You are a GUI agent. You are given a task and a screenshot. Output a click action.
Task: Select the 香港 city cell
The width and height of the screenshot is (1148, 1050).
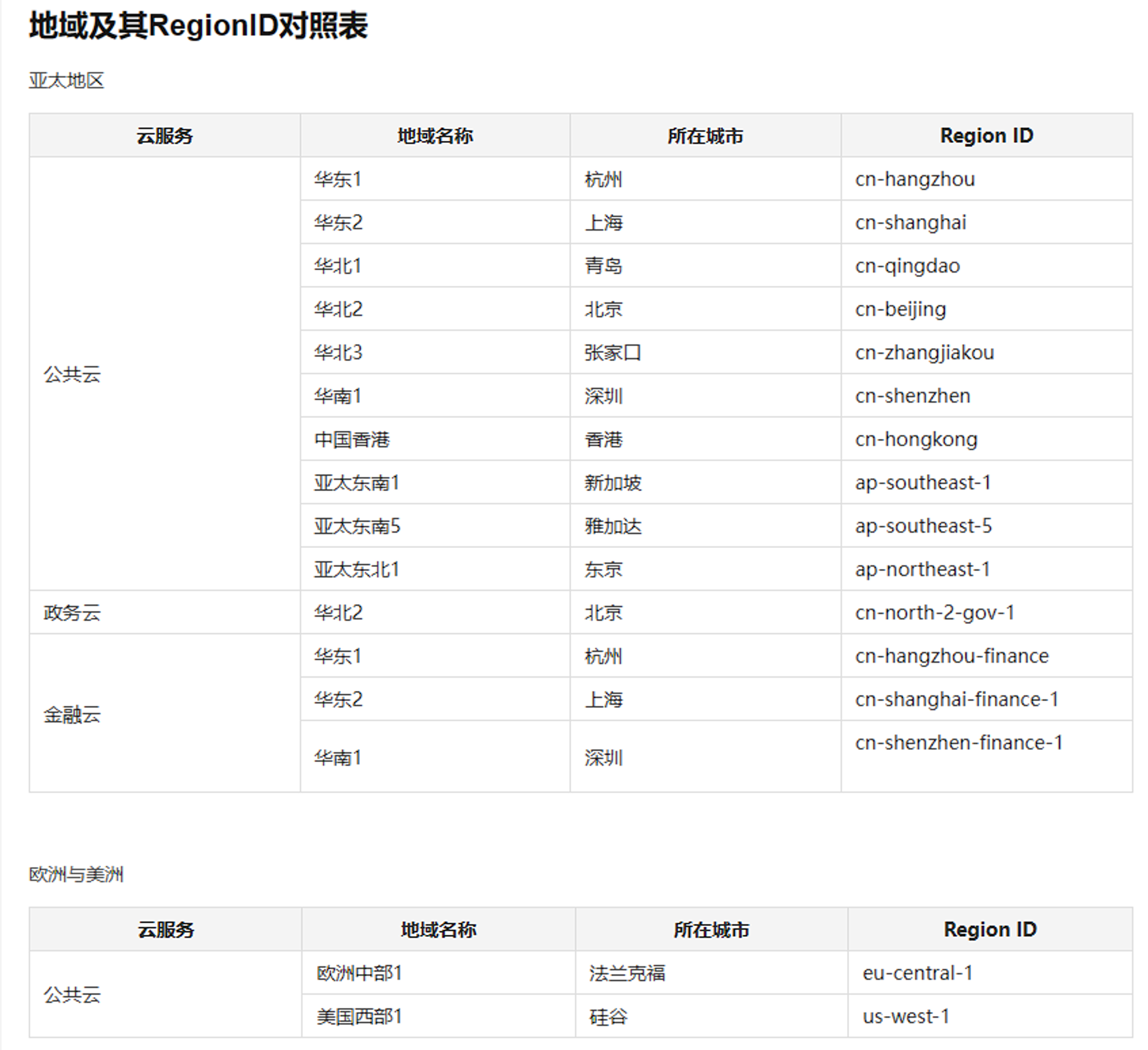[x=705, y=439]
